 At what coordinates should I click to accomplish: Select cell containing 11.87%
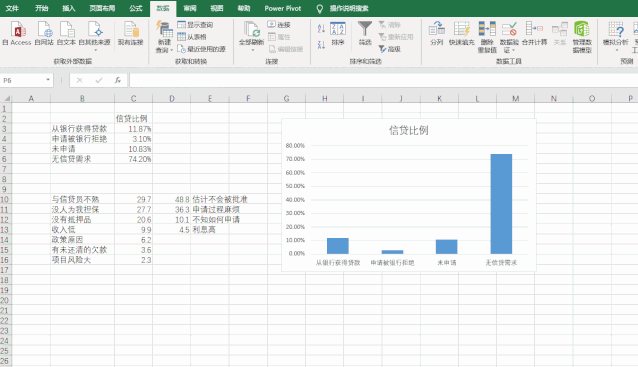133,129
